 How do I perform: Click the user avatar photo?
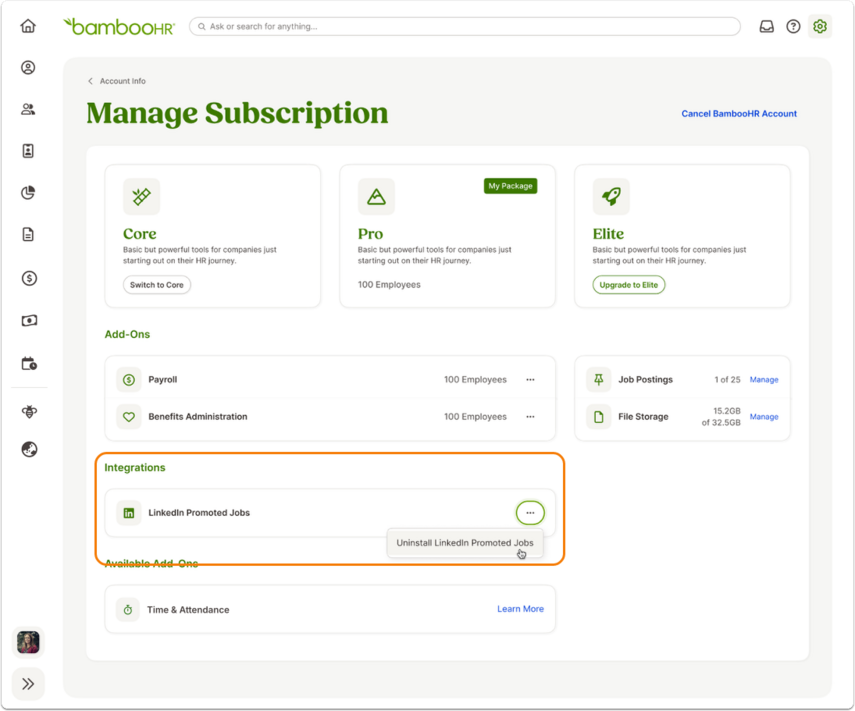coord(28,642)
